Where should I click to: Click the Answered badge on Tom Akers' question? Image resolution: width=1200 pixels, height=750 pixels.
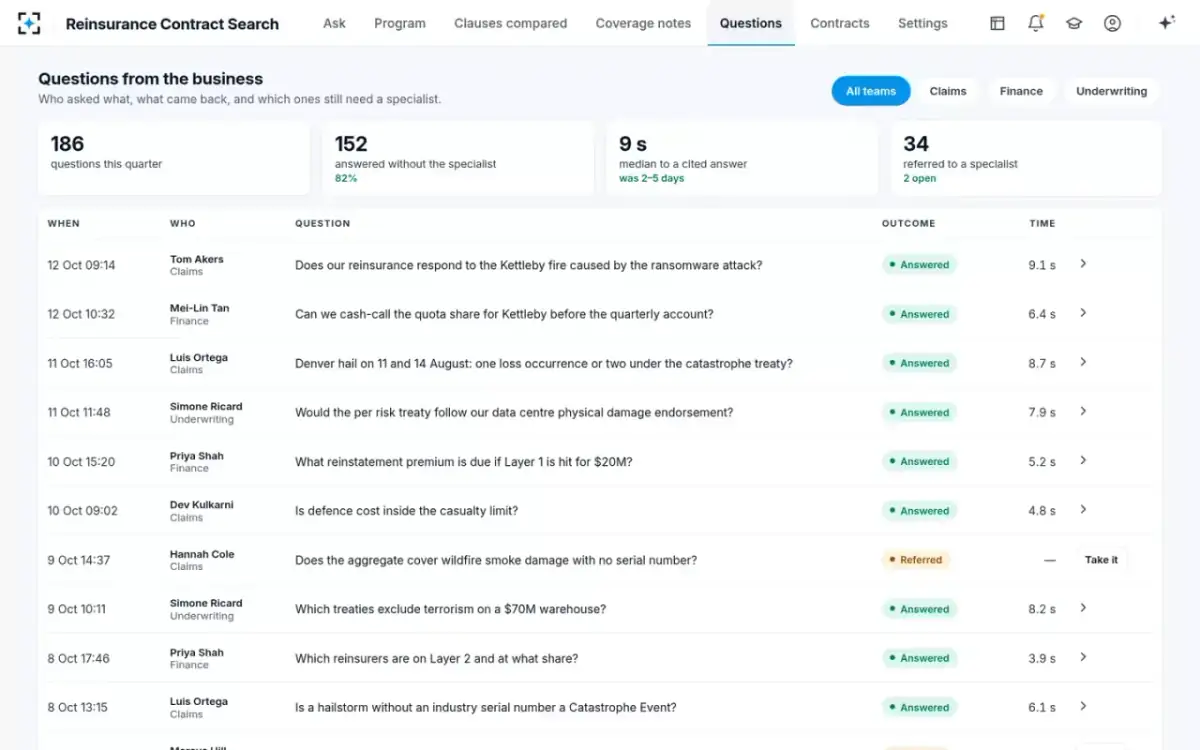click(x=919, y=265)
